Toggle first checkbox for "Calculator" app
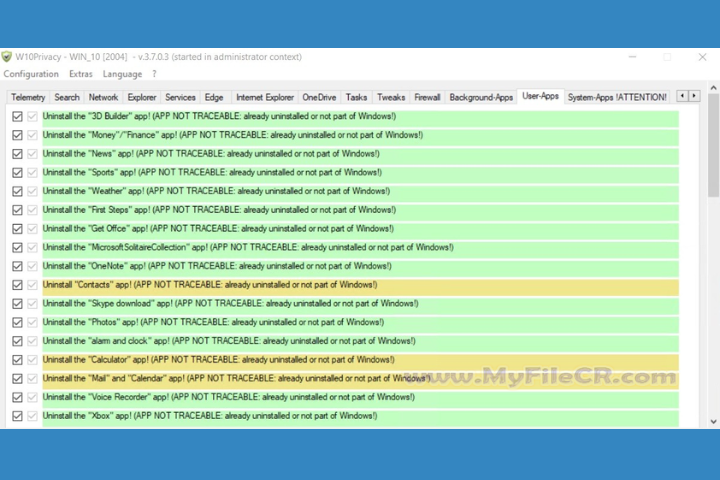 point(17,360)
